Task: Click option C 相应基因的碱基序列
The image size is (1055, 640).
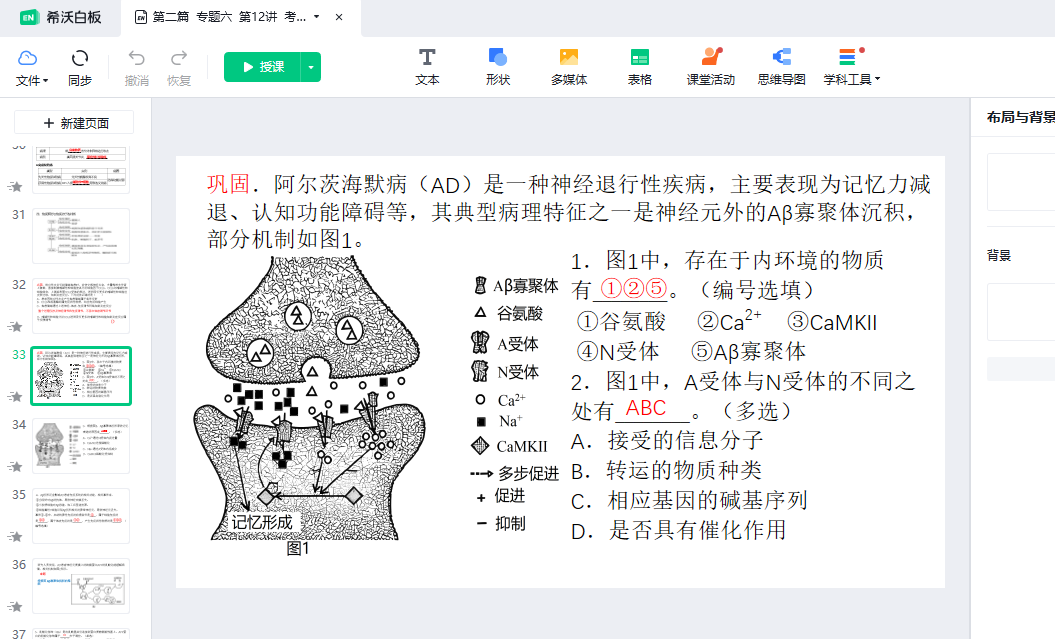Action: point(689,501)
